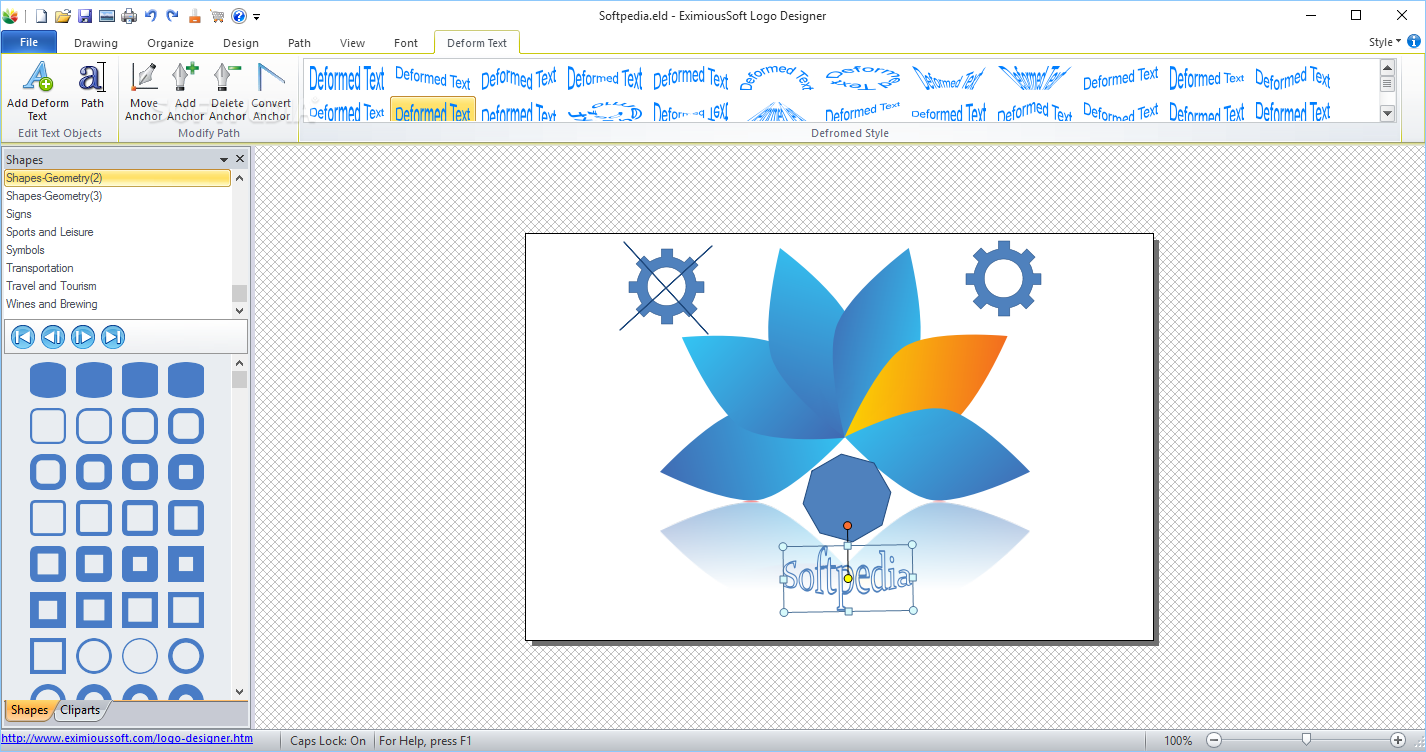Select the Symbols category
This screenshot has height=752, width=1426.
click(117, 250)
